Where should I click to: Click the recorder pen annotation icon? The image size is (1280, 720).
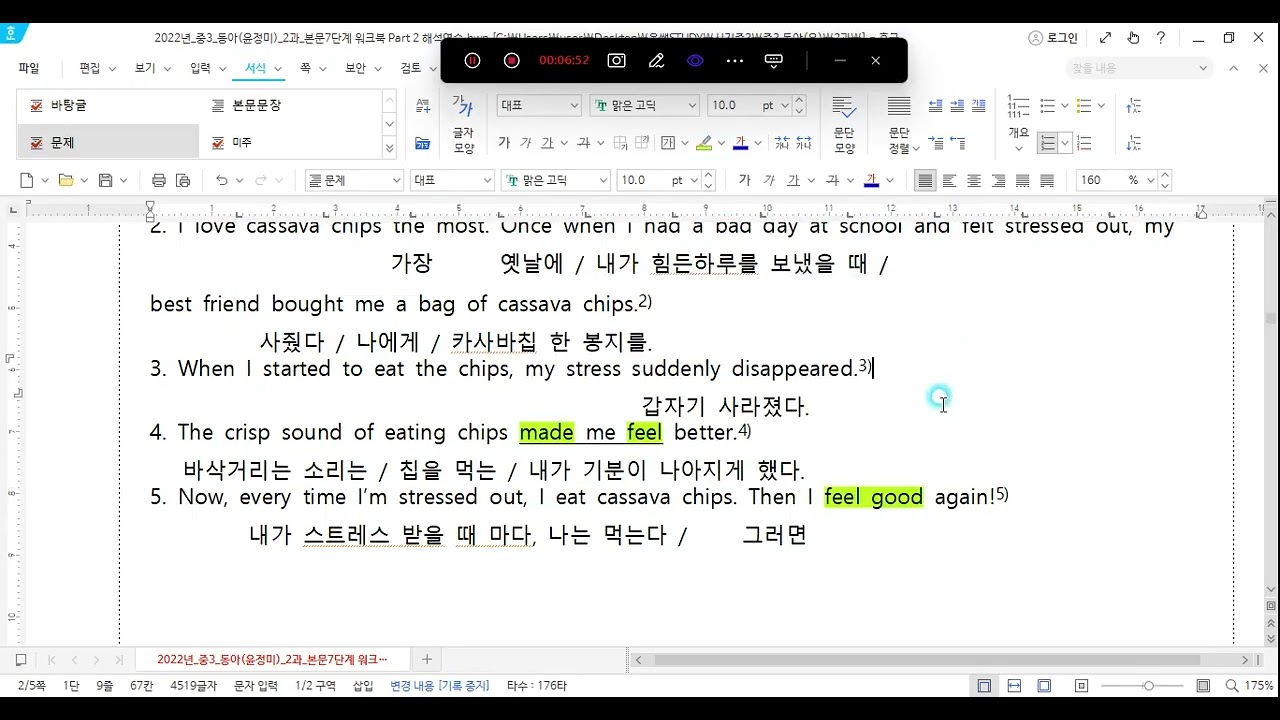click(656, 60)
